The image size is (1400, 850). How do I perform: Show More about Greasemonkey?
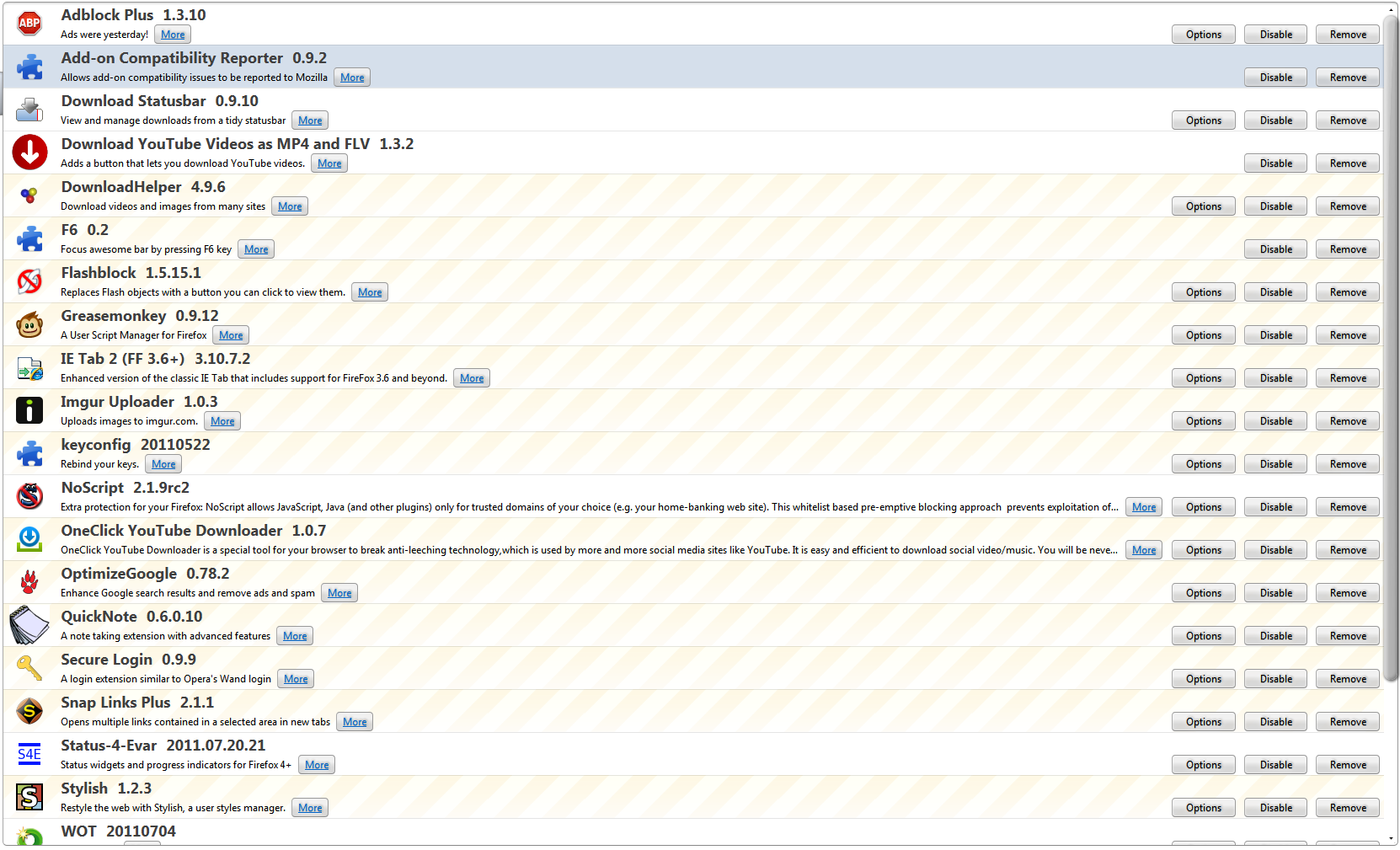pyautogui.click(x=231, y=335)
